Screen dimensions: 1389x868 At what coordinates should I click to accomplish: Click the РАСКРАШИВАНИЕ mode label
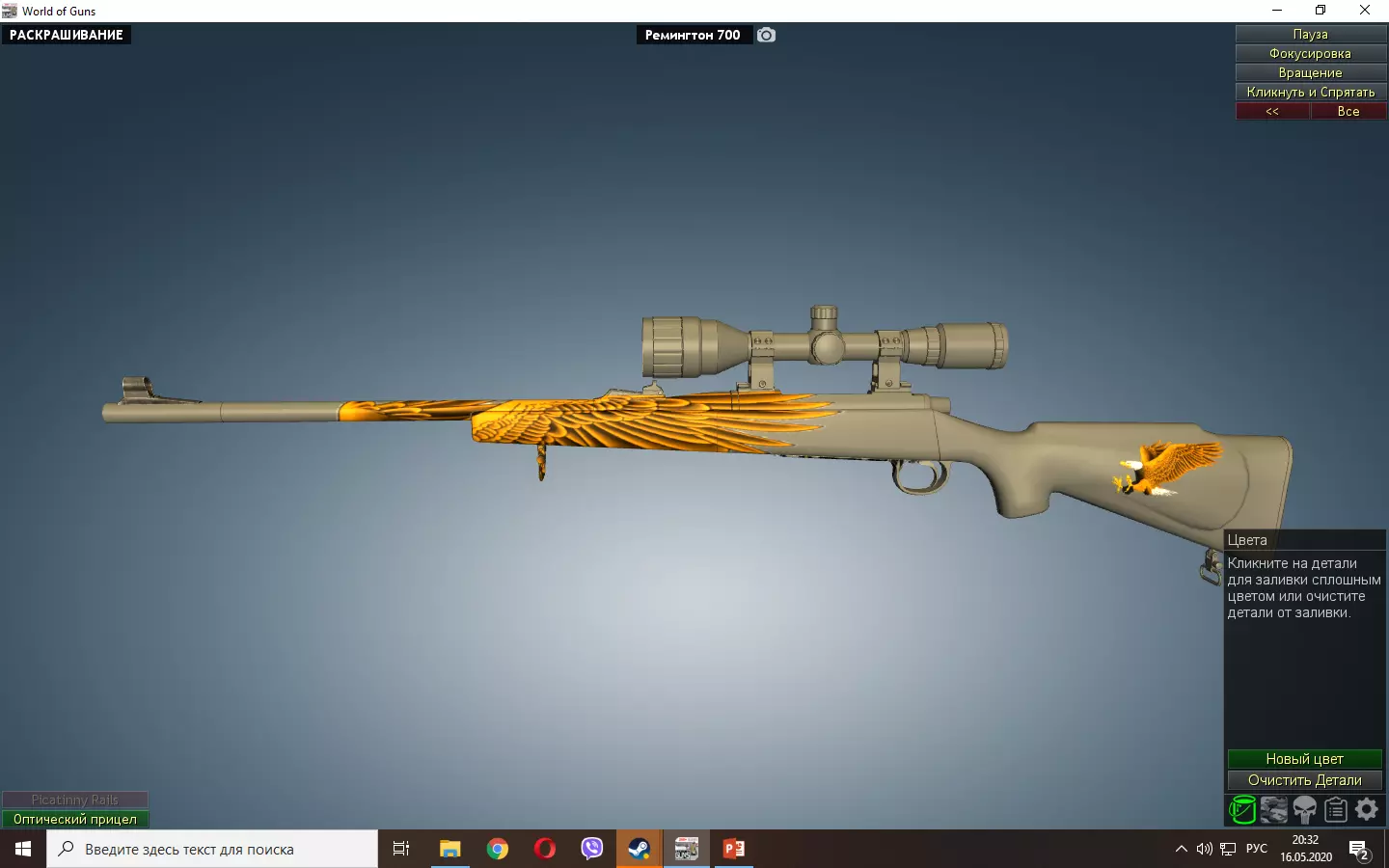(x=67, y=35)
